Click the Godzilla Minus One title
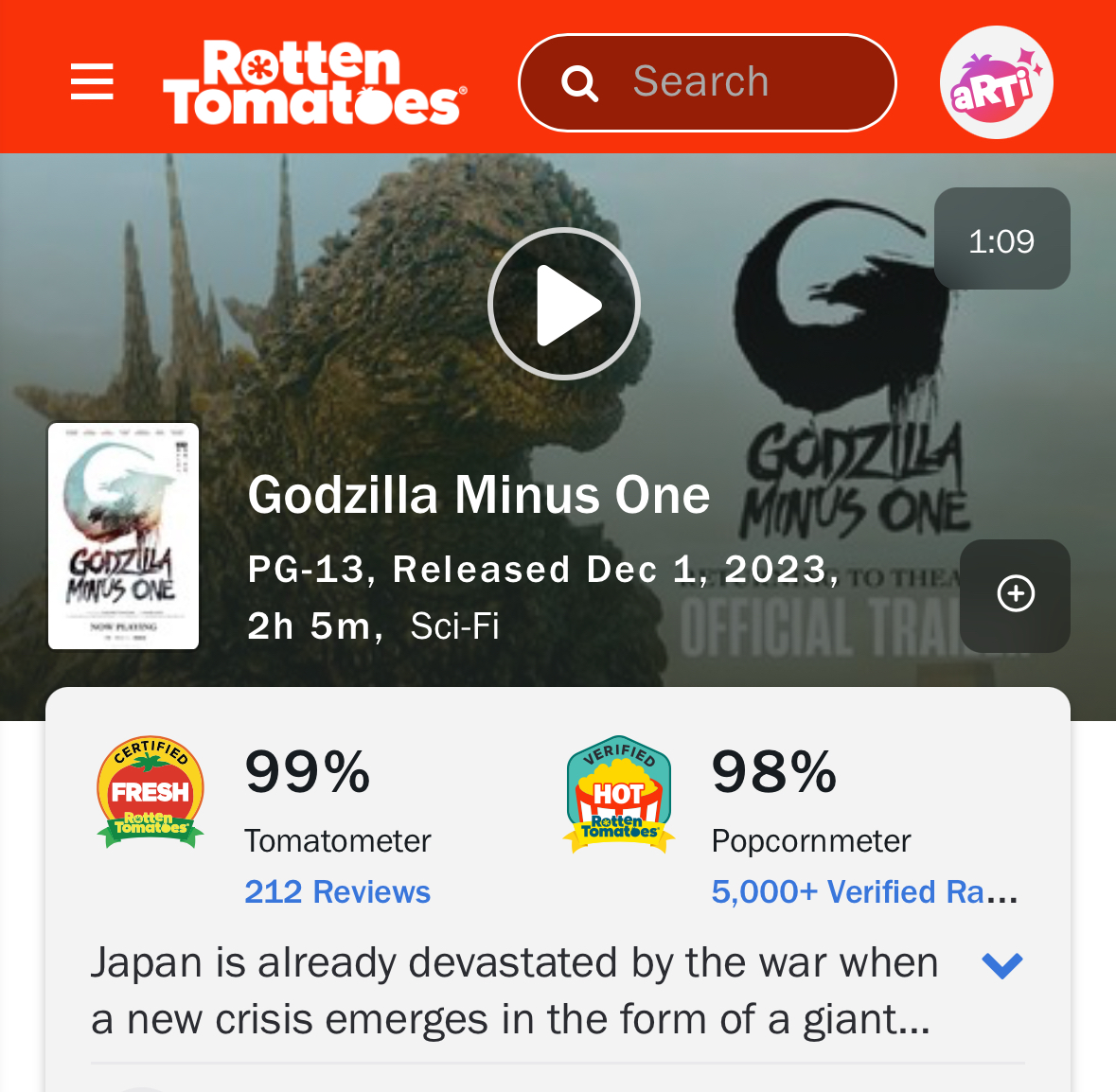 [x=478, y=495]
